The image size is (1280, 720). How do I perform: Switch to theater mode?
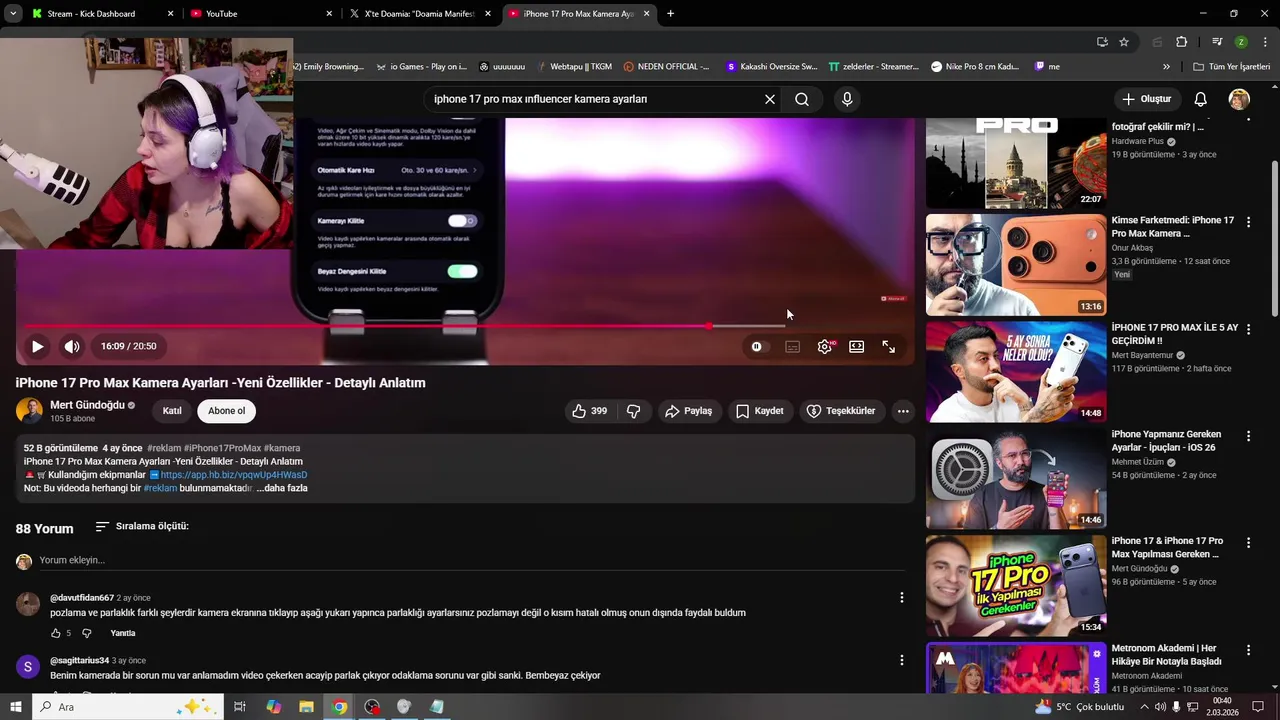tap(857, 346)
